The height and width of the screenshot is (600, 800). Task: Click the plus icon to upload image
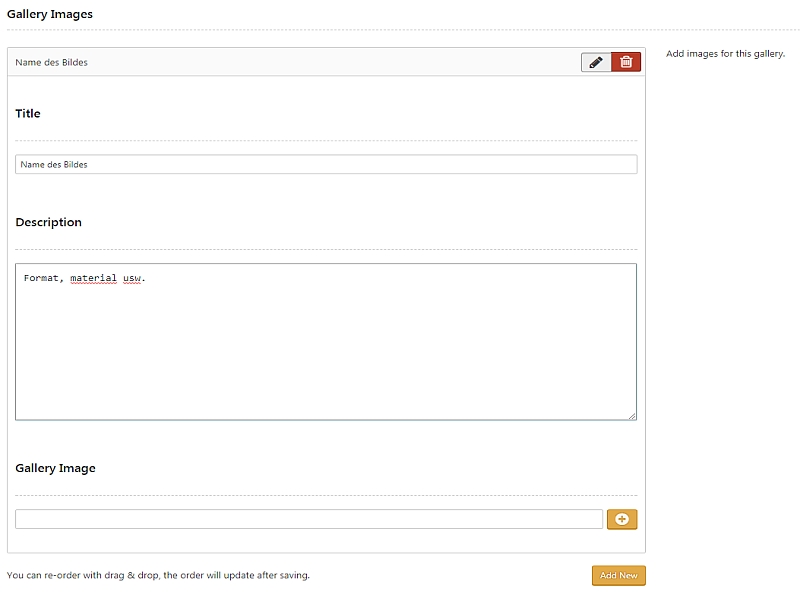click(622, 519)
